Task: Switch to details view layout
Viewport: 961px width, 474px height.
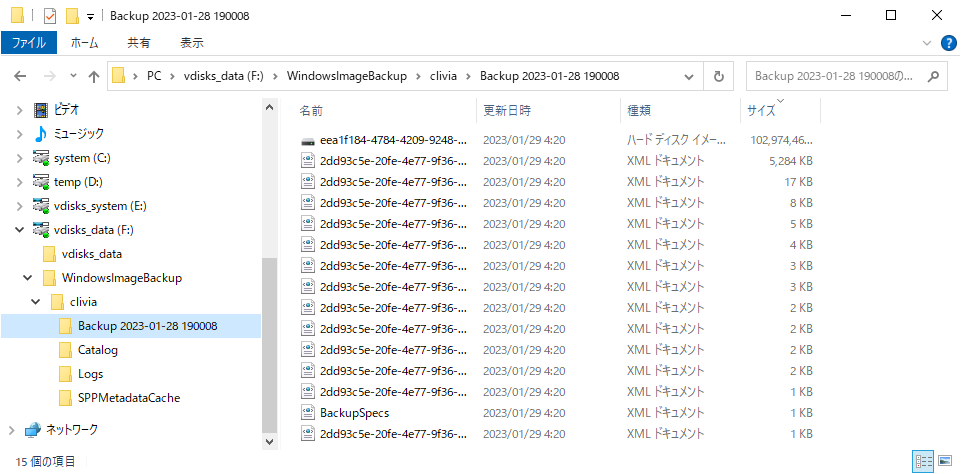Action: pos(923,461)
